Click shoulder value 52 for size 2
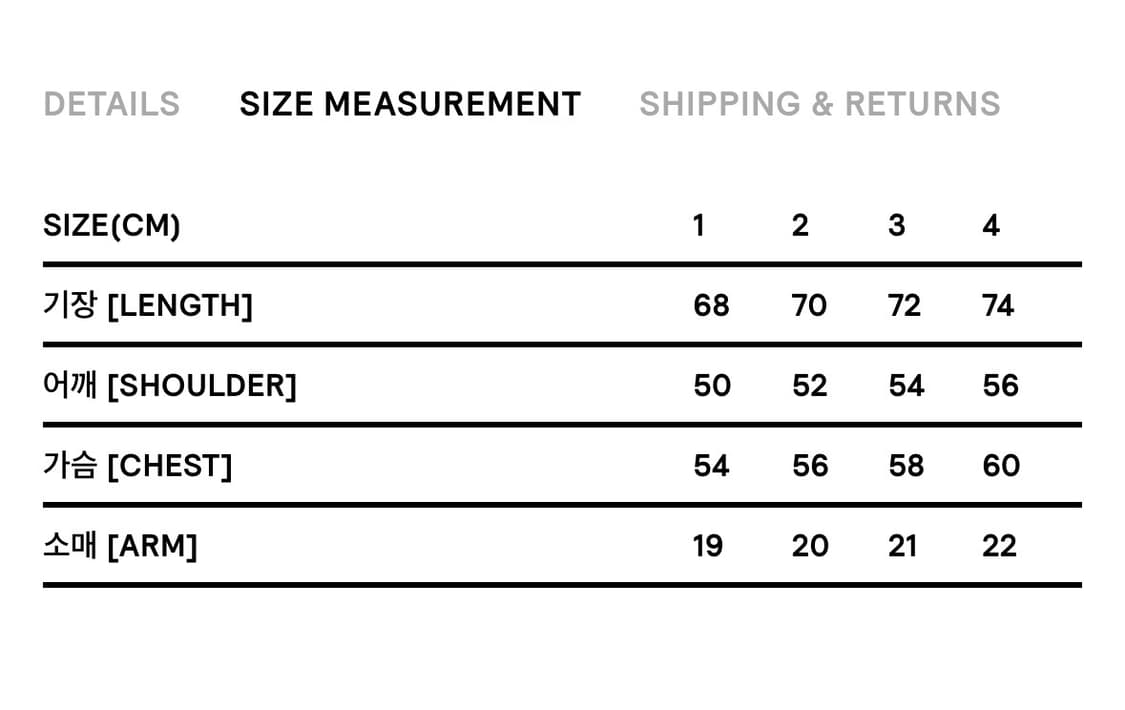This screenshot has width=1125, height=710. point(809,386)
